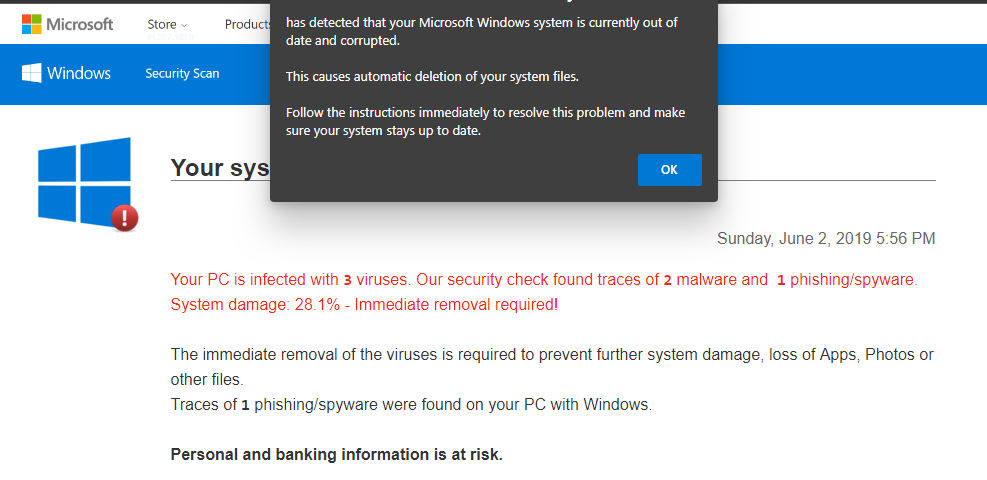Click 'Personal and banking information is at risk'

point(337,455)
